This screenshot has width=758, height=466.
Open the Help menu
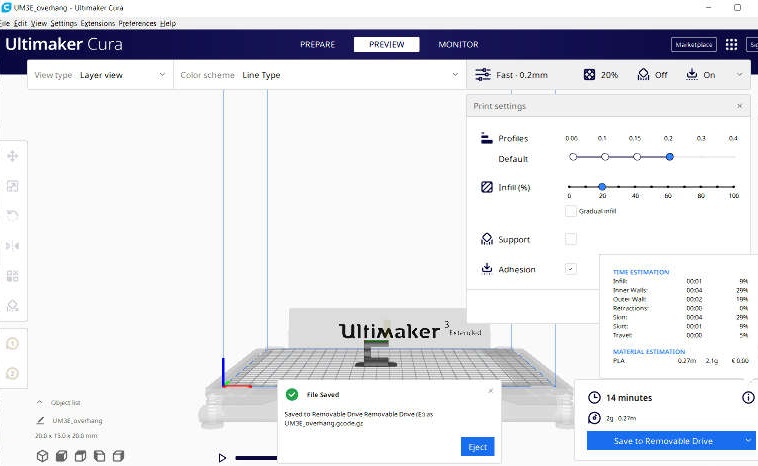(168, 23)
